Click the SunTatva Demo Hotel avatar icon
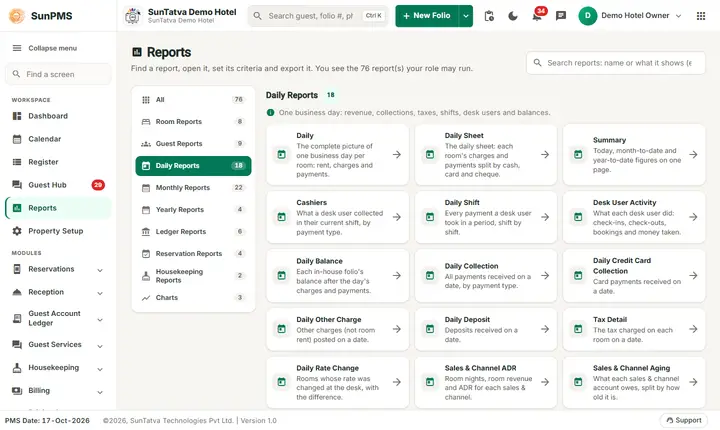720x430 pixels. (x=133, y=16)
